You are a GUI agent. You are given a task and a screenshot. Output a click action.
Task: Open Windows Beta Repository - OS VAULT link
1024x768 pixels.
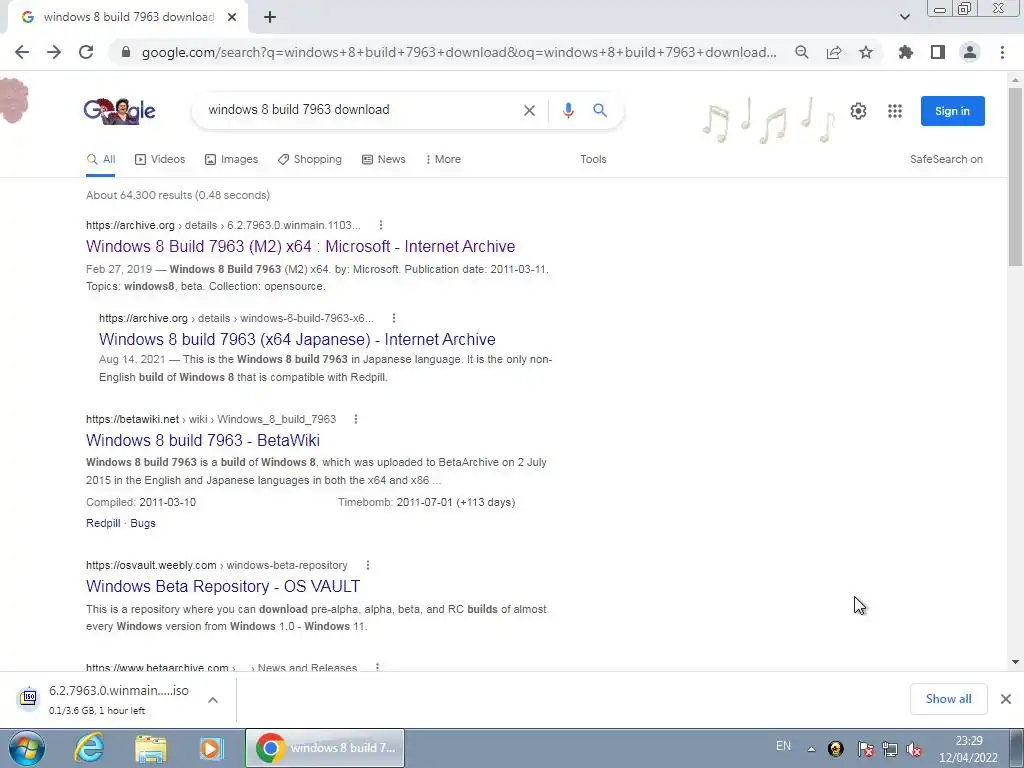tap(223, 586)
